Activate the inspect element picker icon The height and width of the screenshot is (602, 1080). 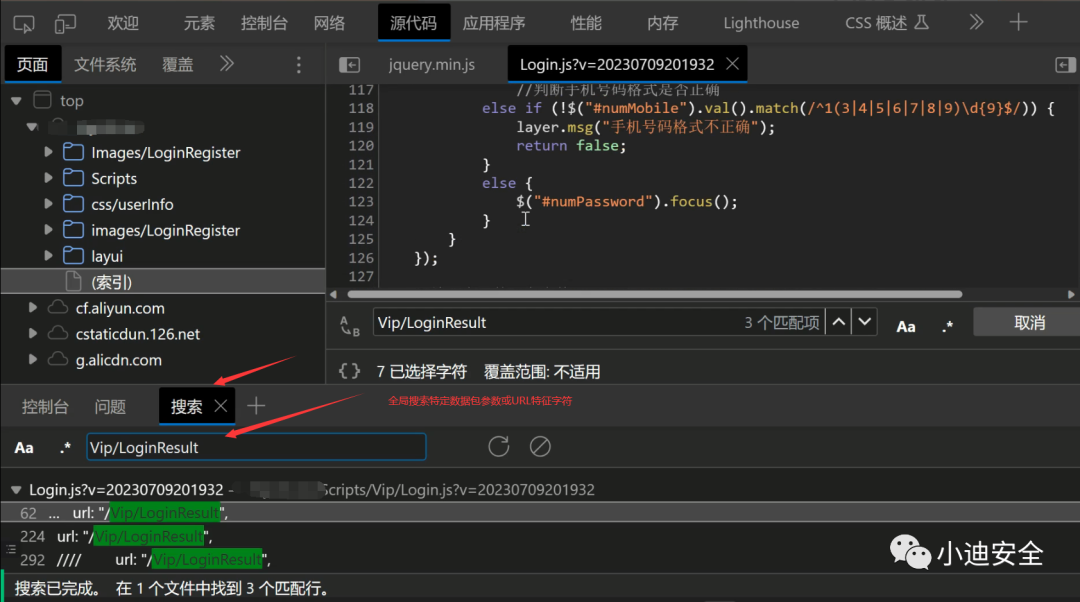pyautogui.click(x=23, y=24)
